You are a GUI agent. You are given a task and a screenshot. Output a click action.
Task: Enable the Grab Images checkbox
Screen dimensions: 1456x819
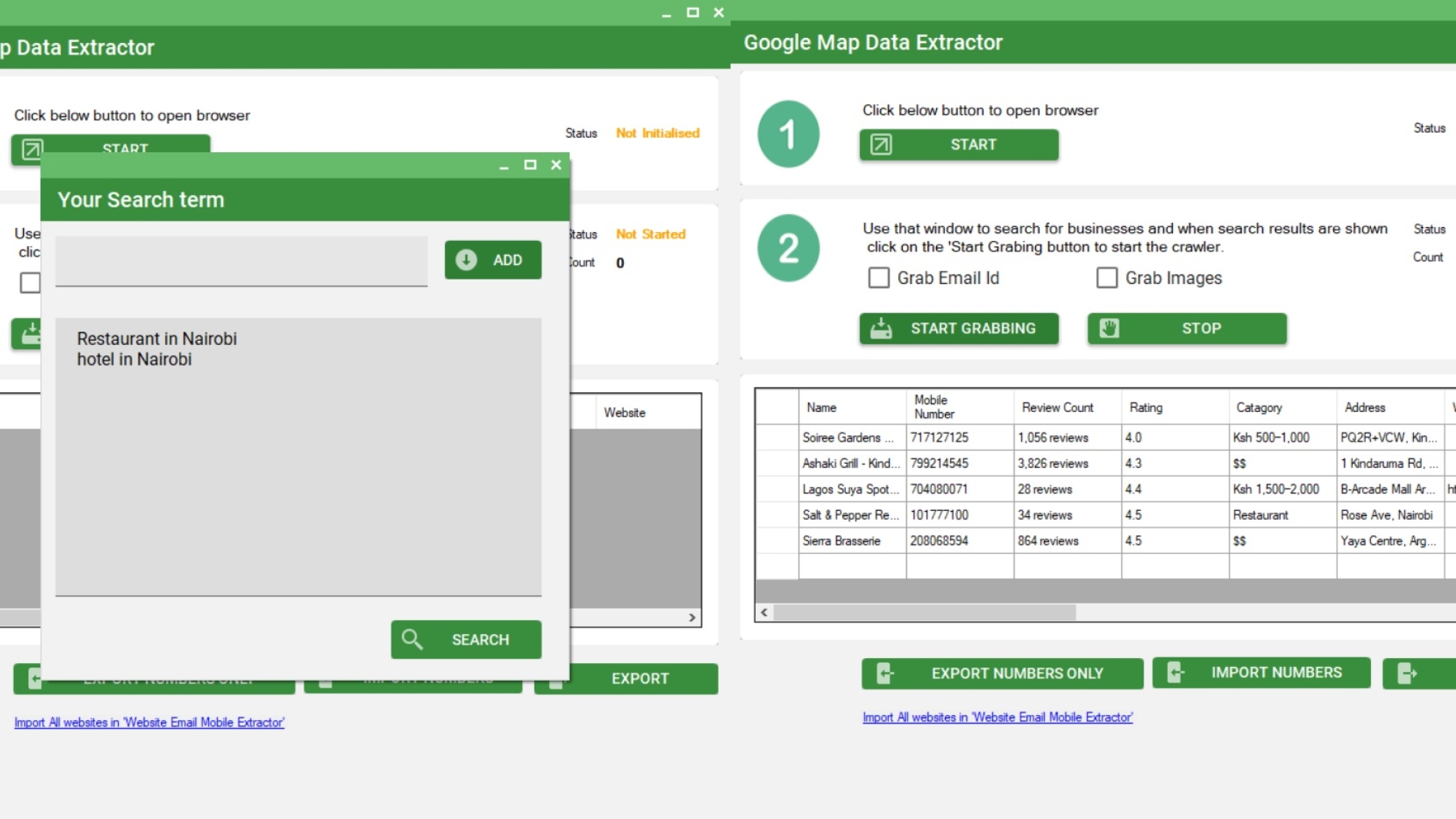(x=1107, y=277)
